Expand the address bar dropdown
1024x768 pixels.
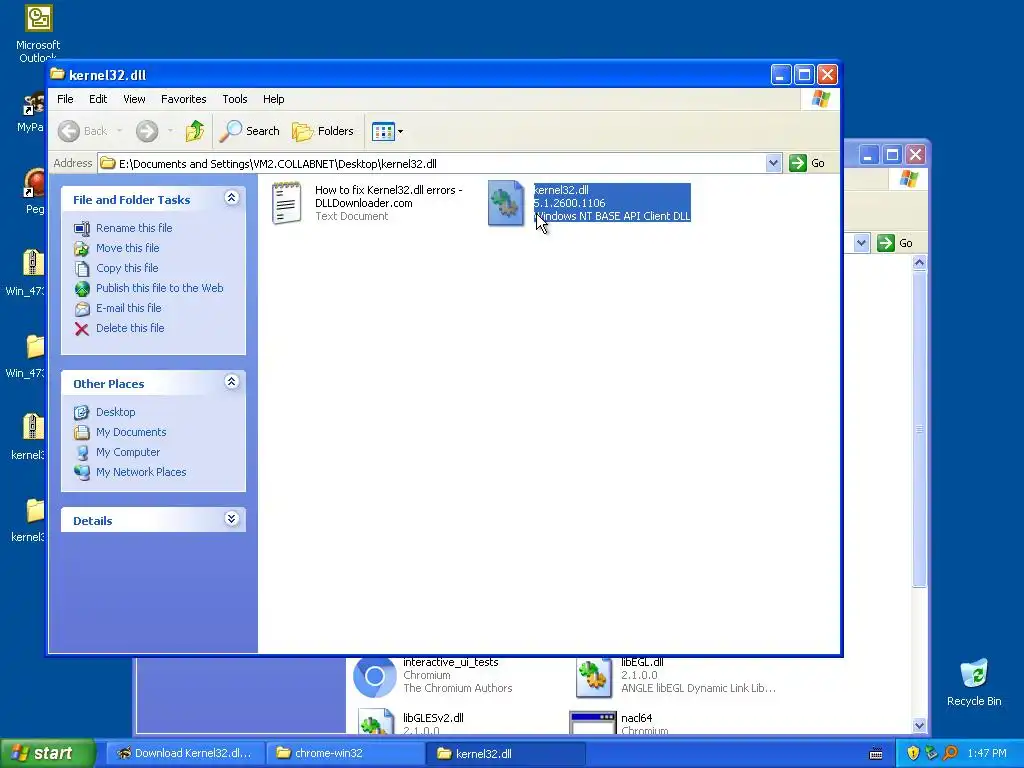[773, 163]
